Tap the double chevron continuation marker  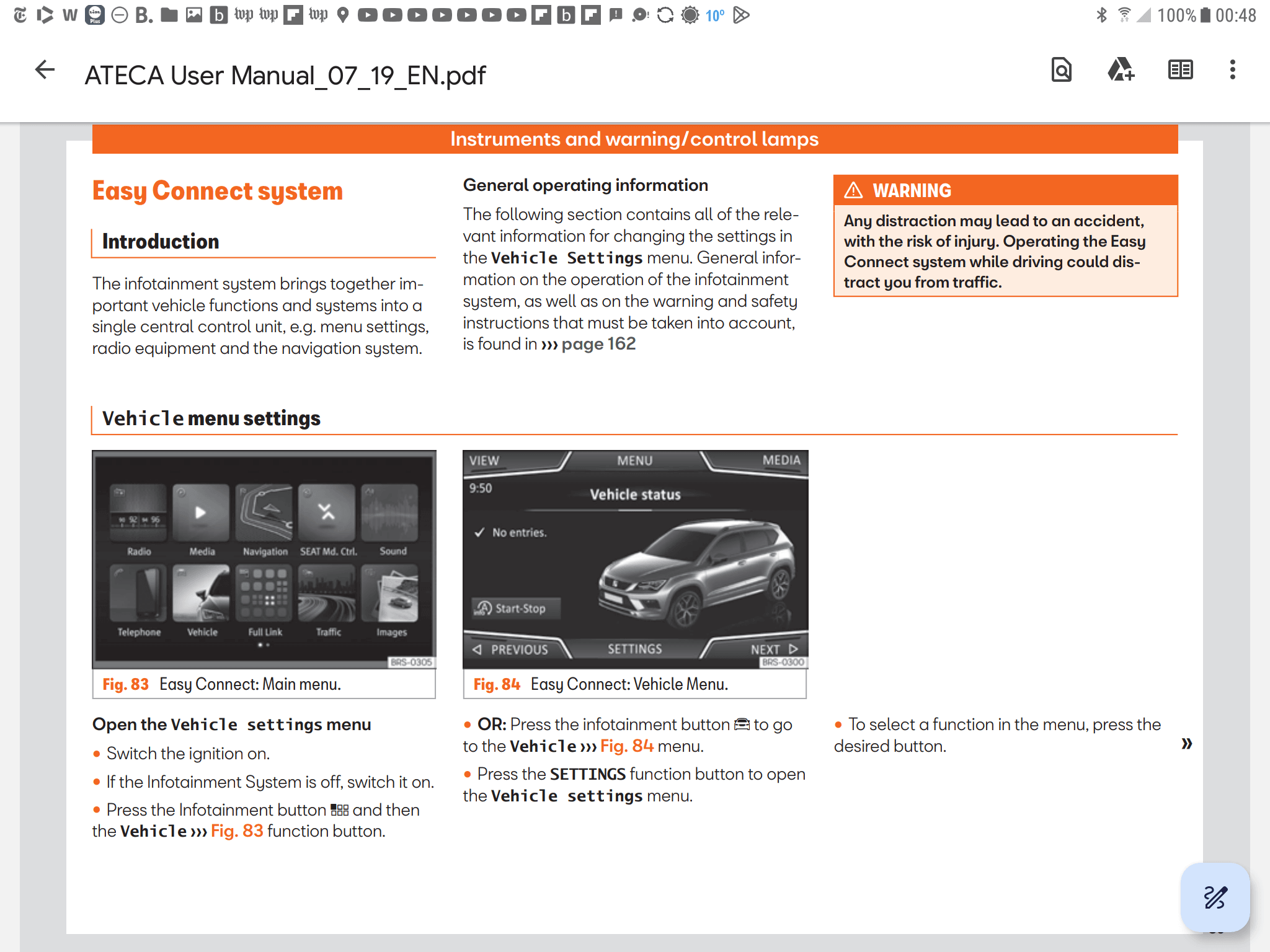pos(1186,743)
